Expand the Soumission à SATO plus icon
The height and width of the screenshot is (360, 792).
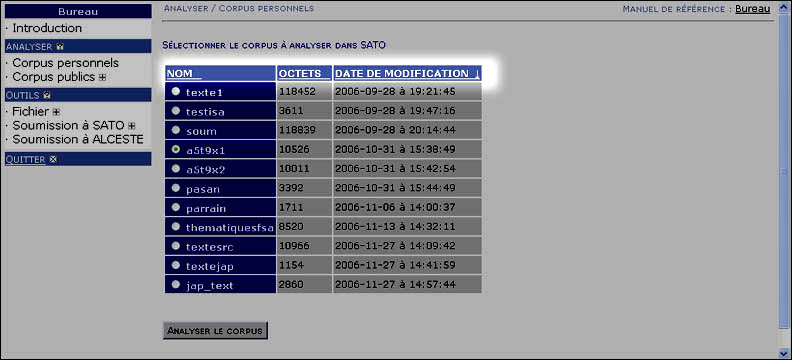click(x=132, y=126)
